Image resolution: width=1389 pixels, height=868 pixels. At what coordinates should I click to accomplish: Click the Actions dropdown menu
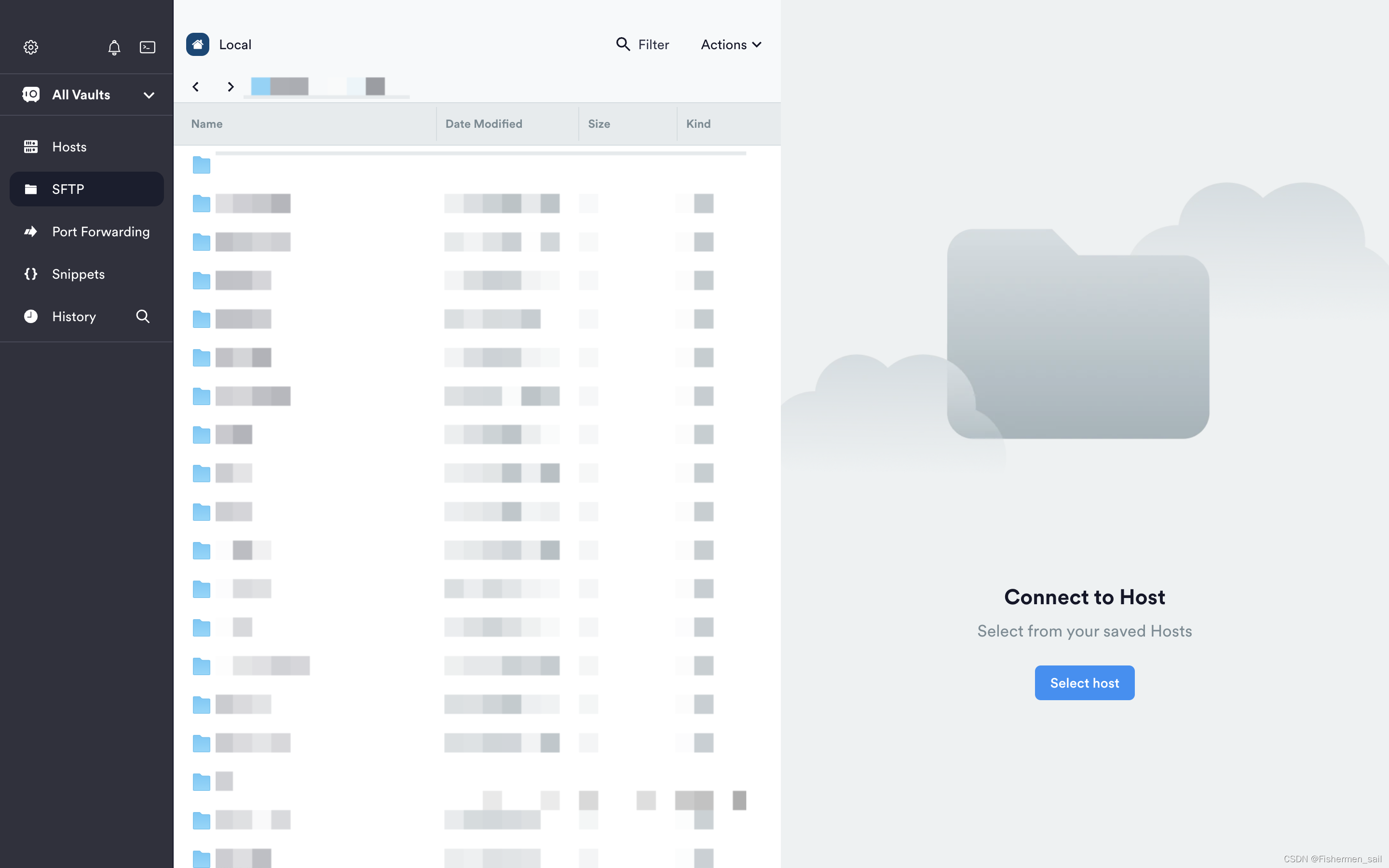[731, 44]
